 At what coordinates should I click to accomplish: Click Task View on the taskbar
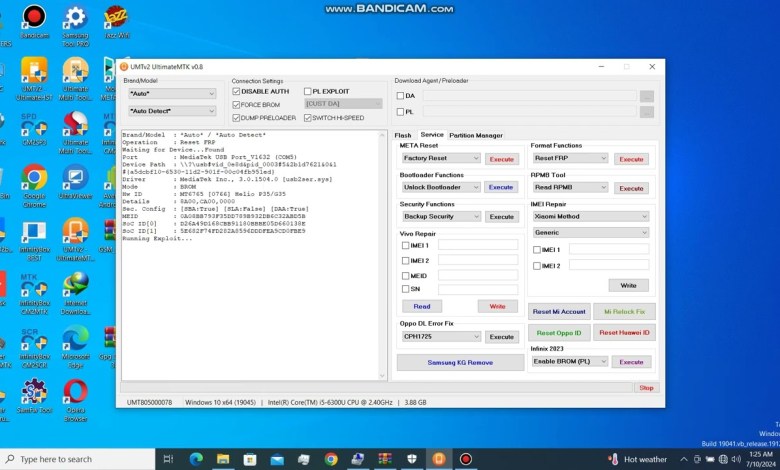click(x=168, y=459)
